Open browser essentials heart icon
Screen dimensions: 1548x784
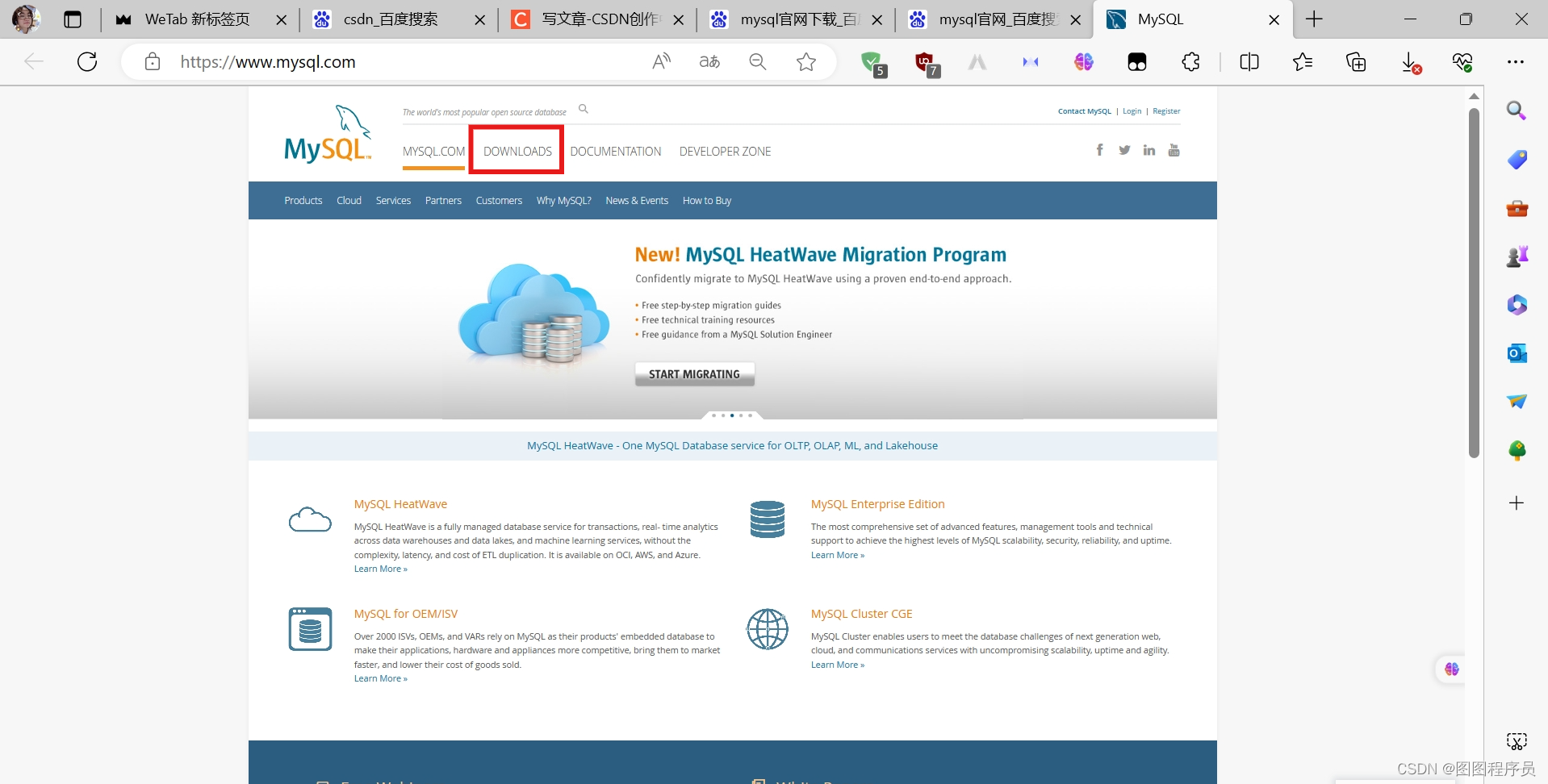(x=1462, y=61)
